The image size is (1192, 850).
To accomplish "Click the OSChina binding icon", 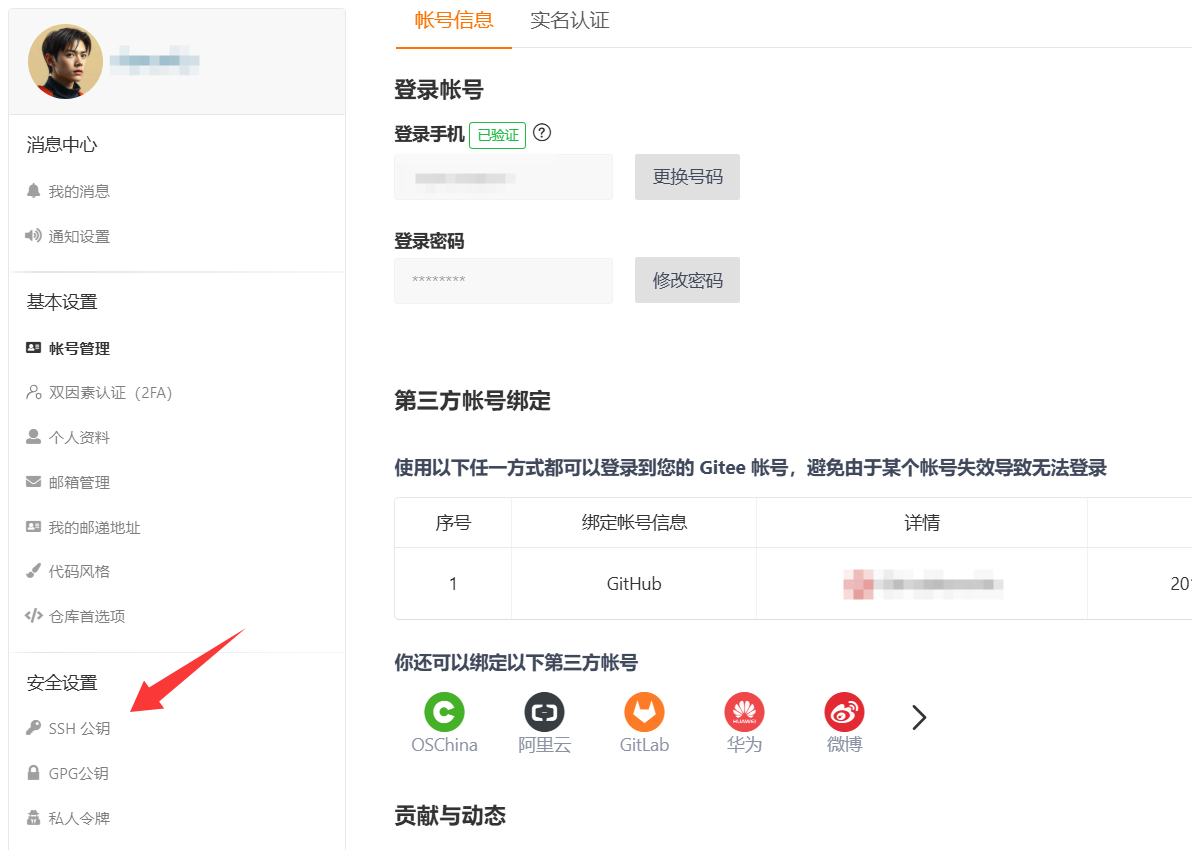I will 444,713.
